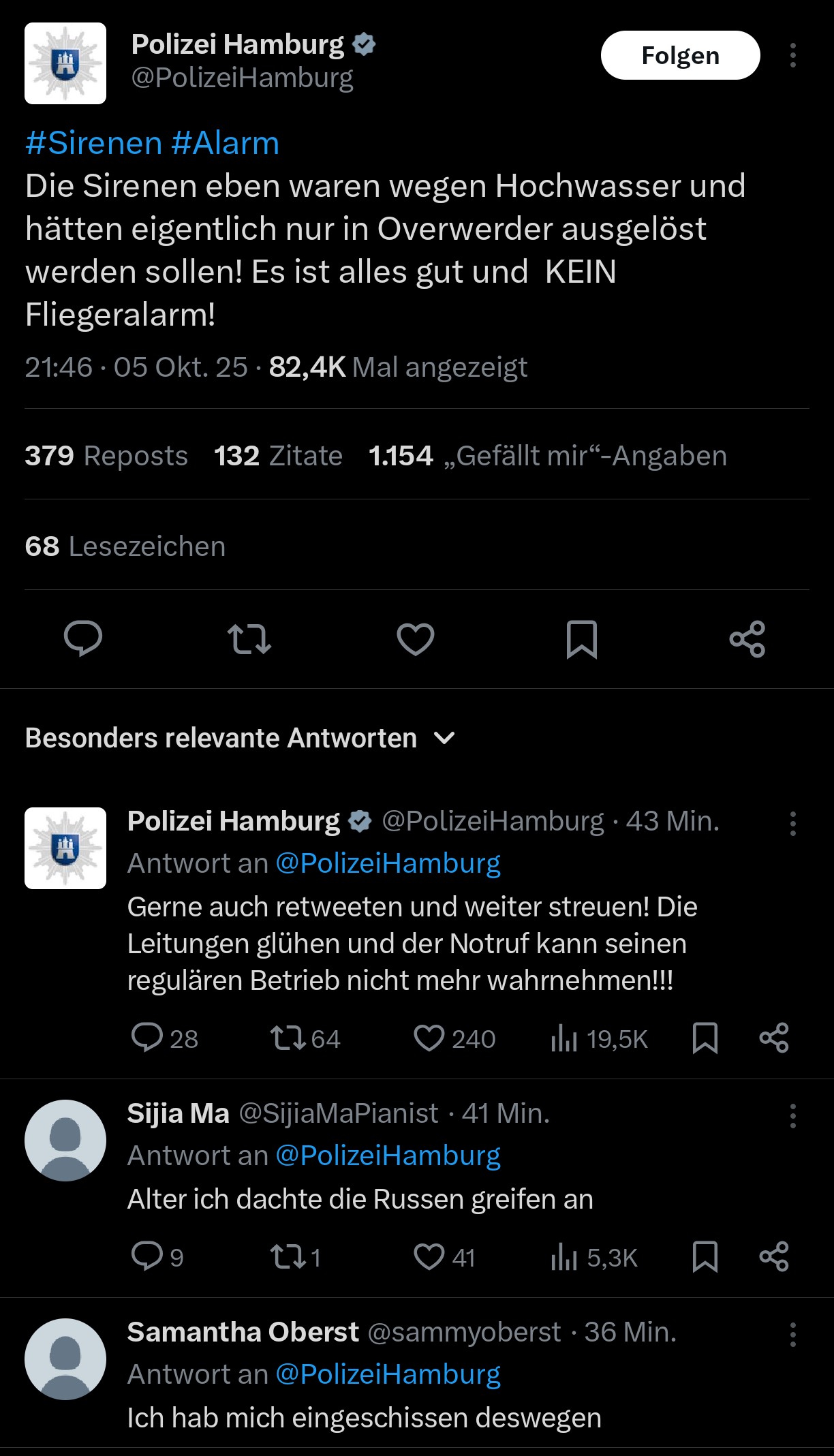The height and width of the screenshot is (1456, 834).
Task: Share Sijia Ma's reply
Action: coord(774,1257)
